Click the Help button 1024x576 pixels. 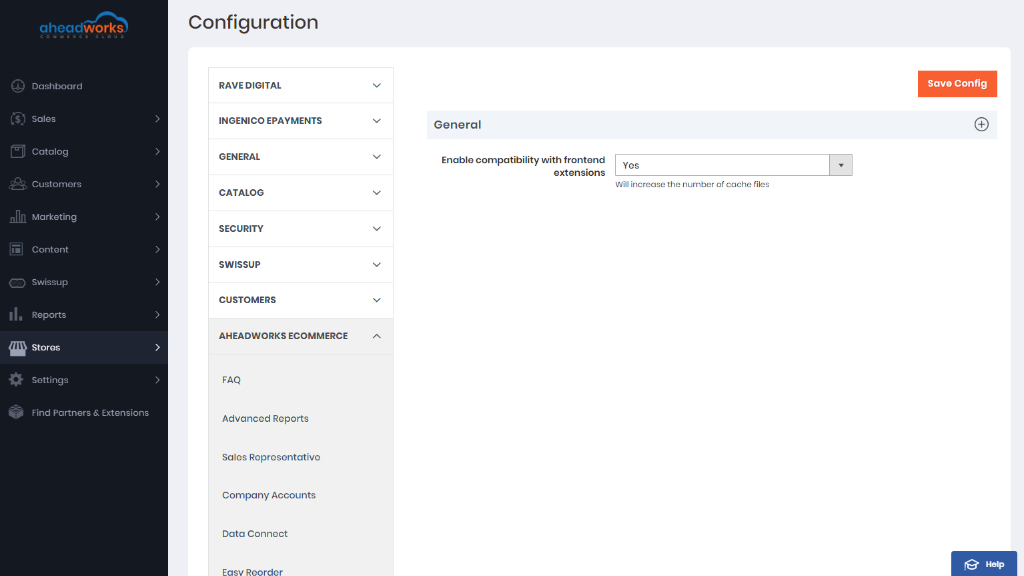point(984,564)
